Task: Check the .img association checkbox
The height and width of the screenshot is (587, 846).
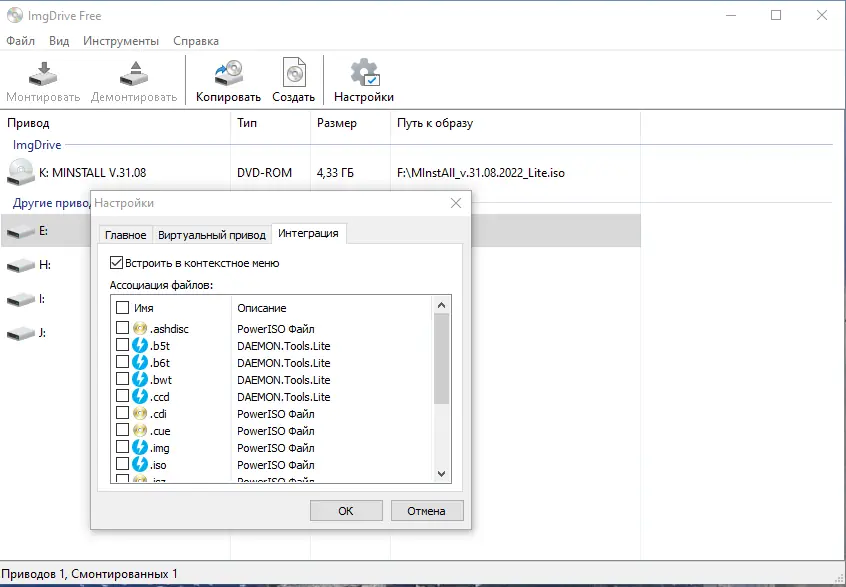Action: pos(122,447)
